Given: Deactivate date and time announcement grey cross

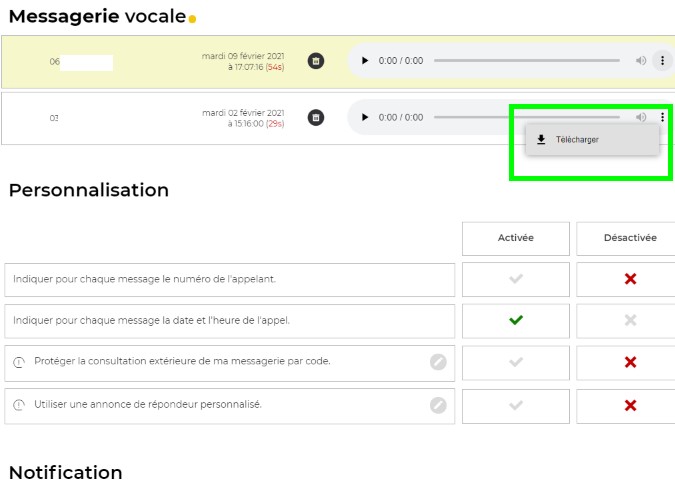Looking at the screenshot, I should point(630,320).
